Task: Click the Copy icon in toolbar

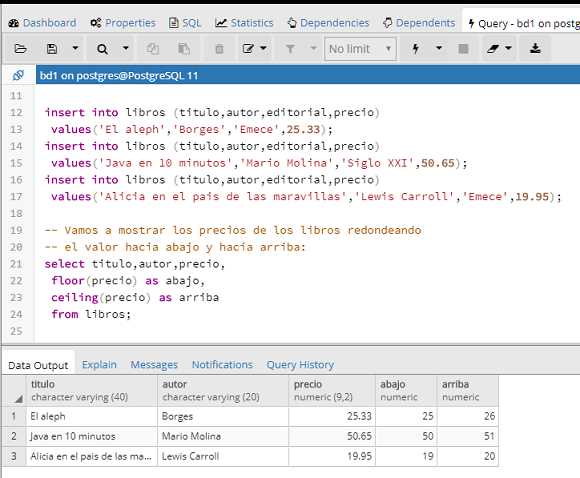Action: [152, 48]
